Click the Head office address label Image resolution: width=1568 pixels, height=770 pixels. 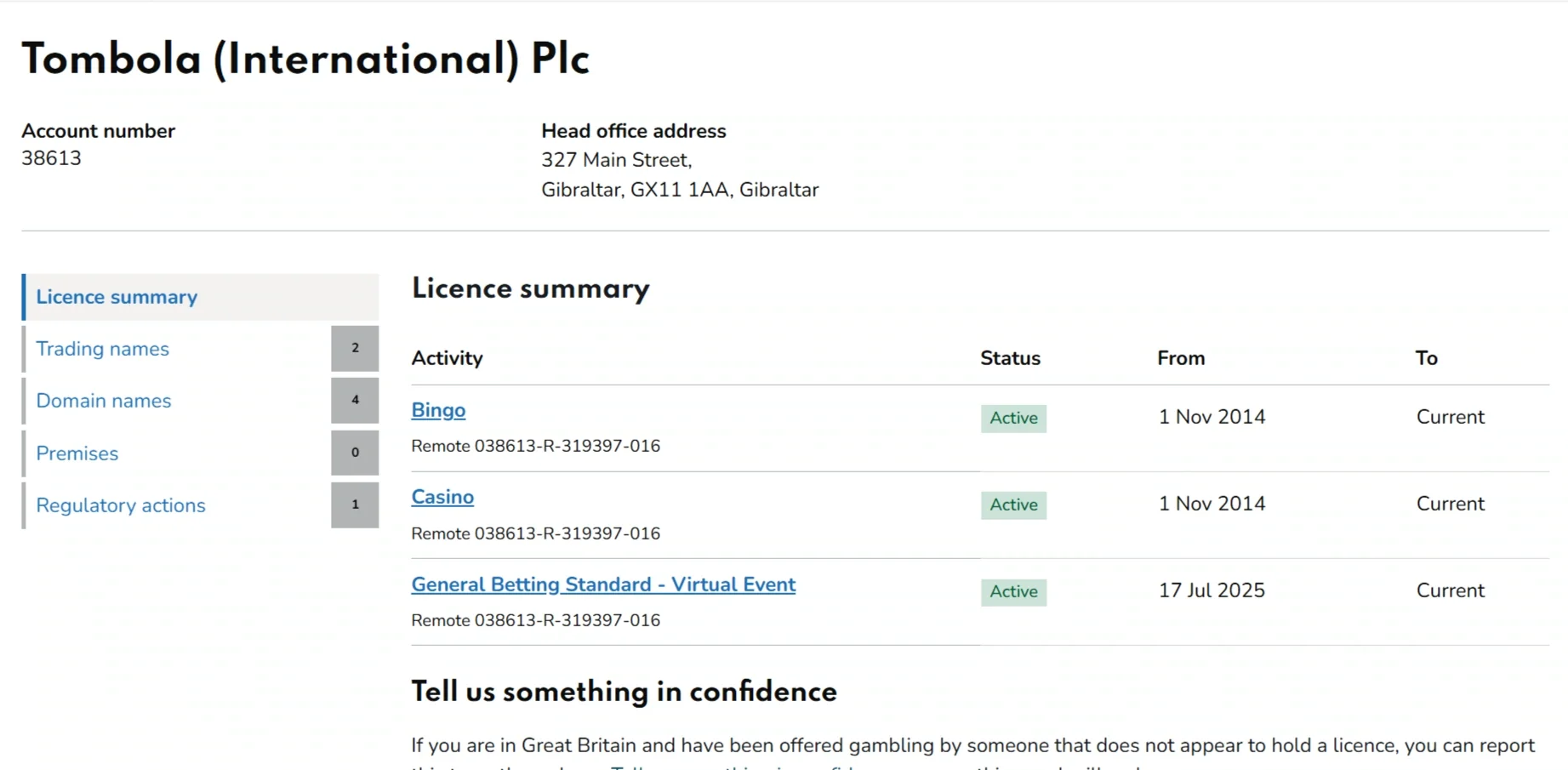coord(634,131)
